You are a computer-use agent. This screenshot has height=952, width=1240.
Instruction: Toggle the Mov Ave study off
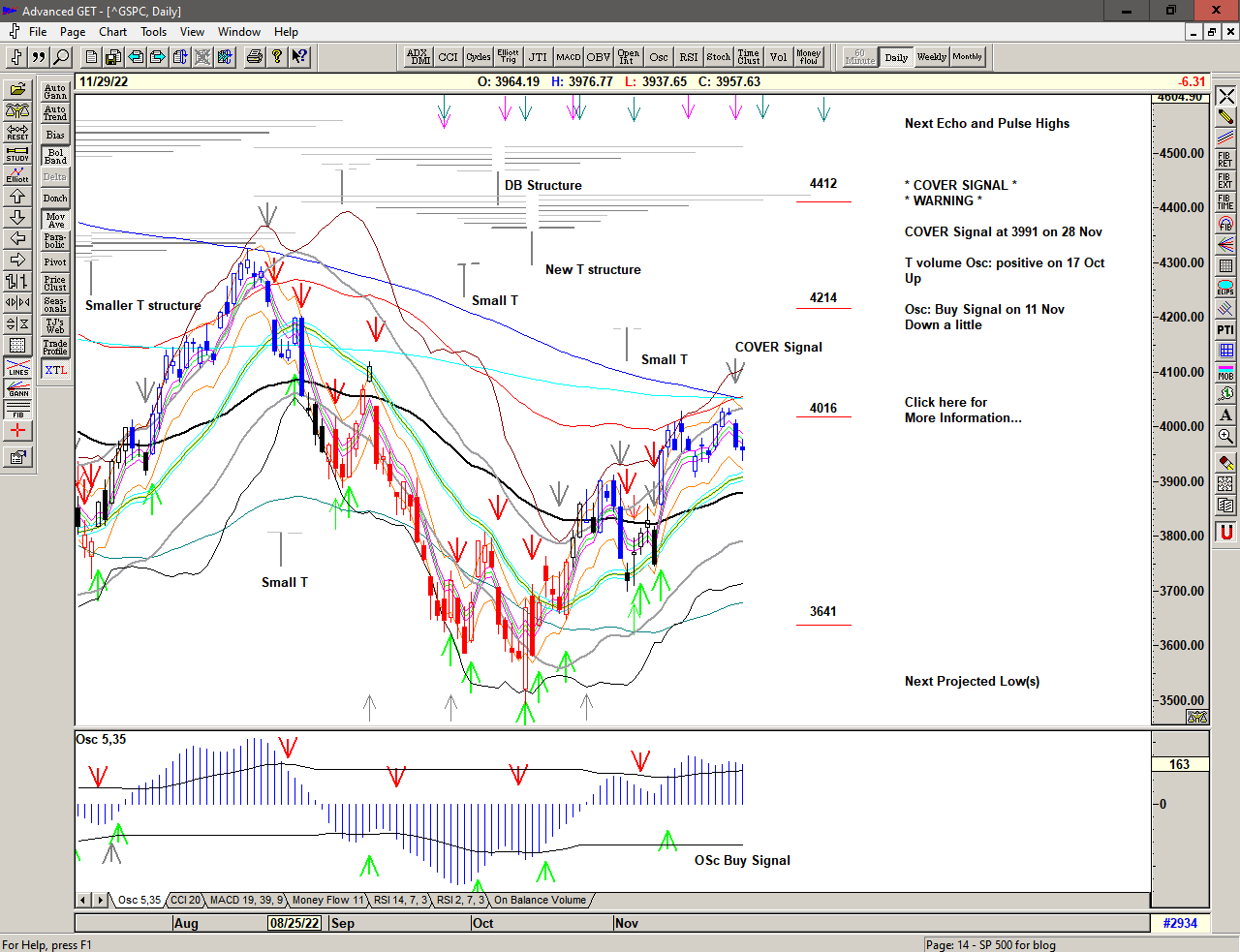(x=55, y=220)
